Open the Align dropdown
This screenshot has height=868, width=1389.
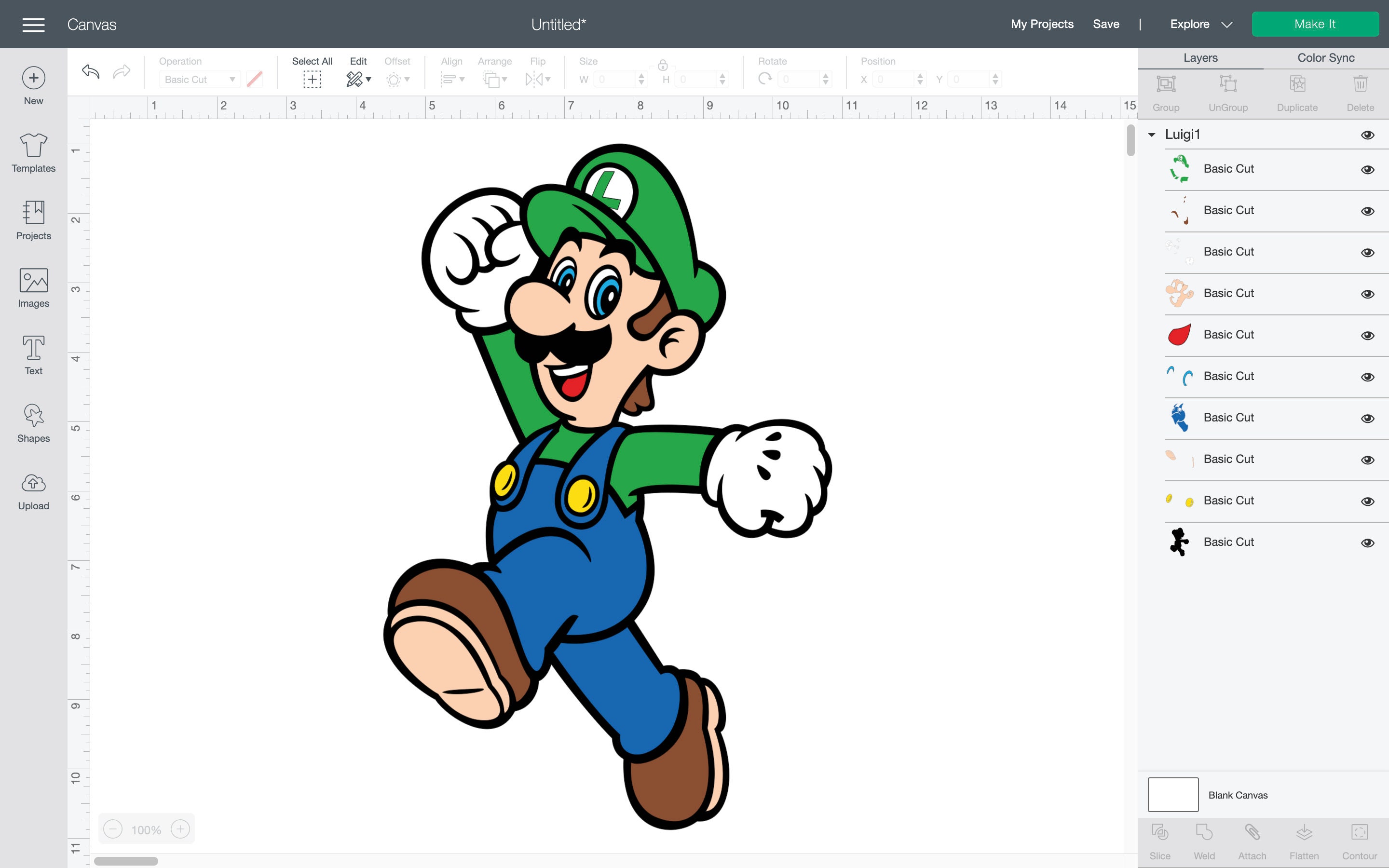pyautogui.click(x=452, y=79)
